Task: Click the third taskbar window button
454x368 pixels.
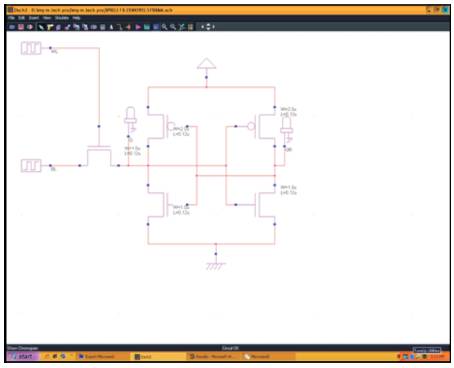Action: tap(213, 356)
